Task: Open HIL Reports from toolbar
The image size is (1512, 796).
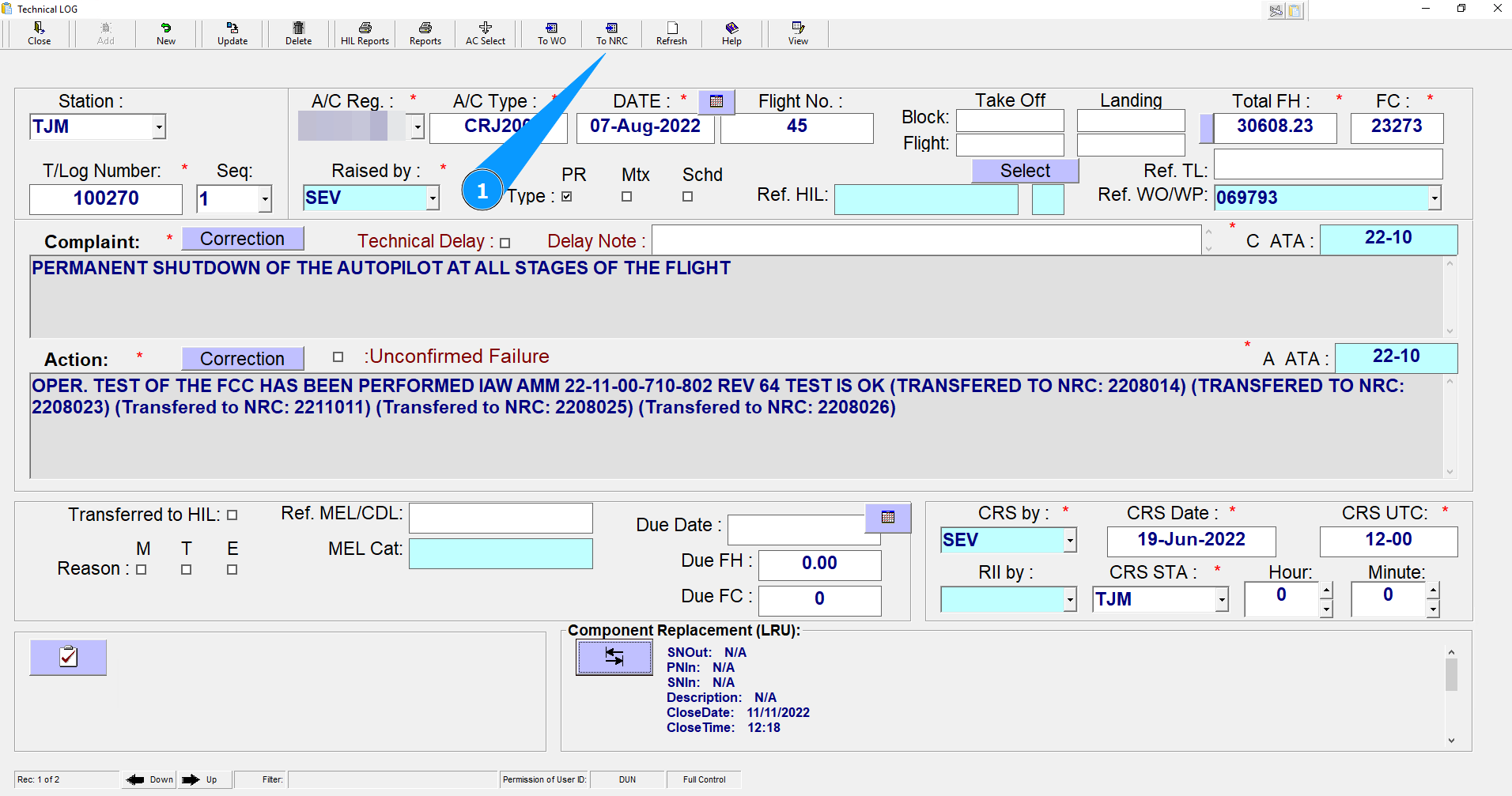Action: point(365,33)
